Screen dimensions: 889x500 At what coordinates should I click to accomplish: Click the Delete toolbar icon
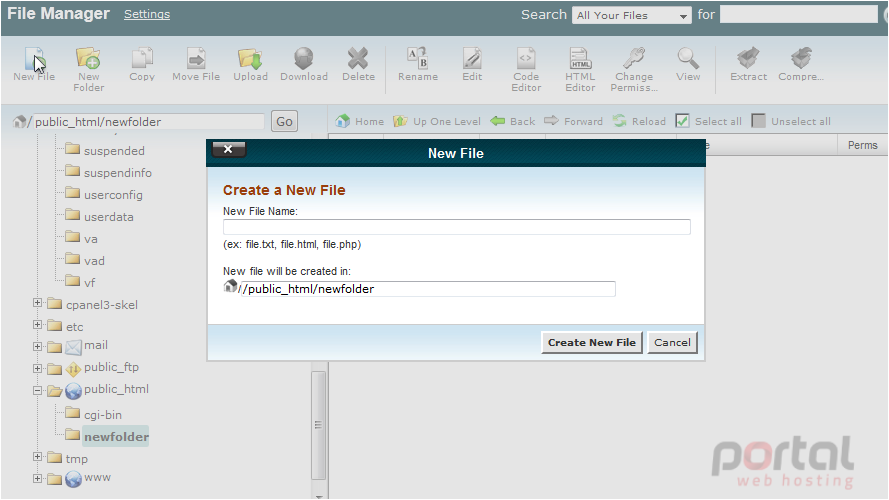[358, 58]
